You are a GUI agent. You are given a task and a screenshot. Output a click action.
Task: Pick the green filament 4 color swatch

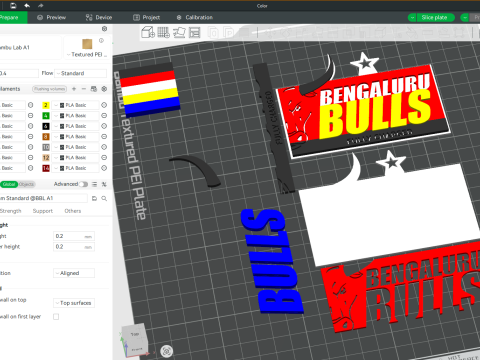tap(46, 116)
